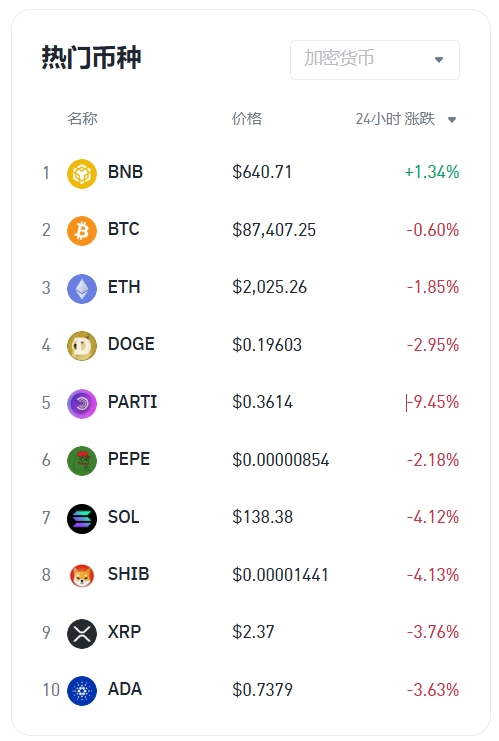
Task: Open the Ethereum ETH icon
Action: pos(82,288)
